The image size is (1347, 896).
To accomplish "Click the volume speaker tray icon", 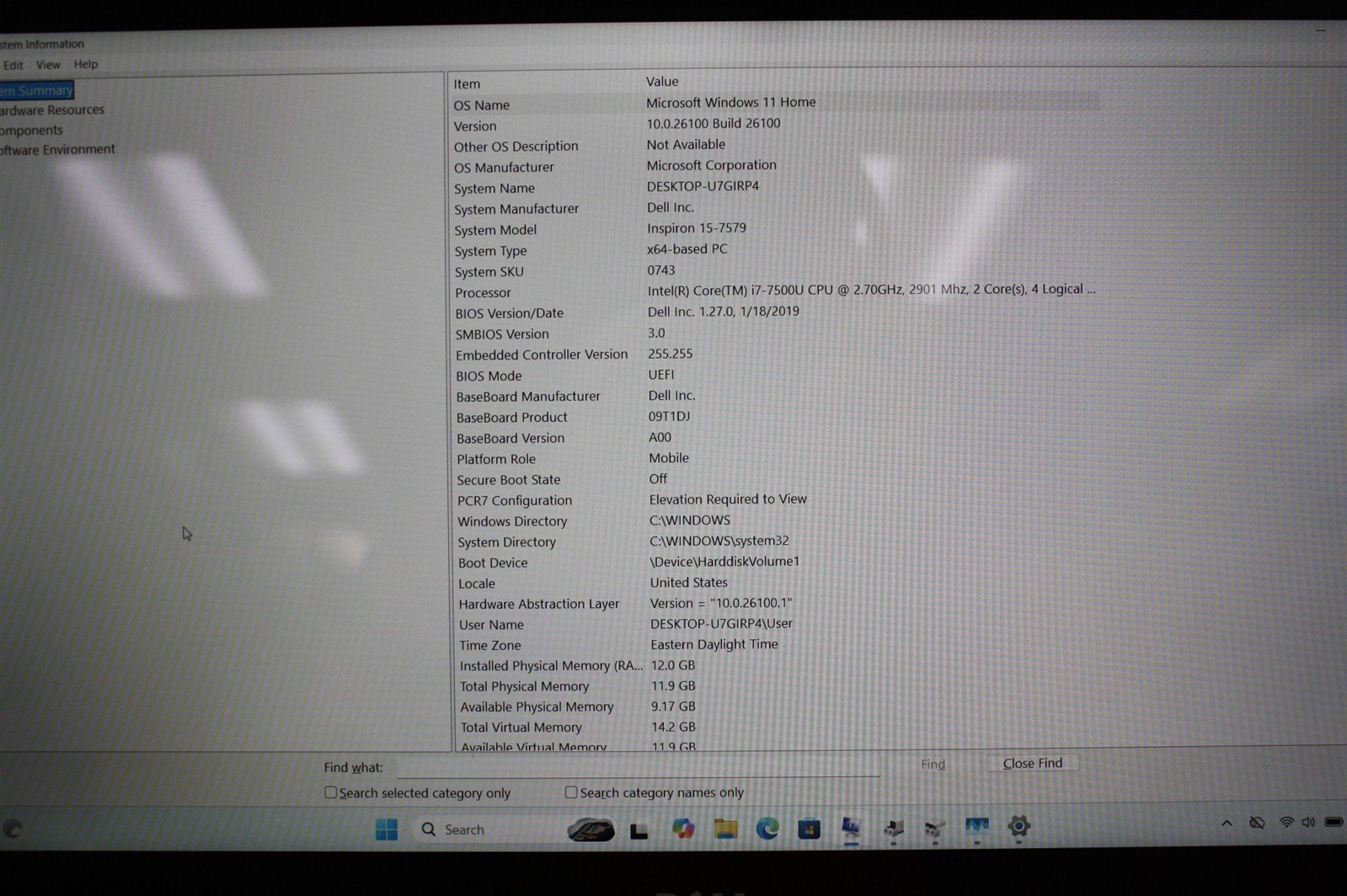I will [x=1308, y=822].
